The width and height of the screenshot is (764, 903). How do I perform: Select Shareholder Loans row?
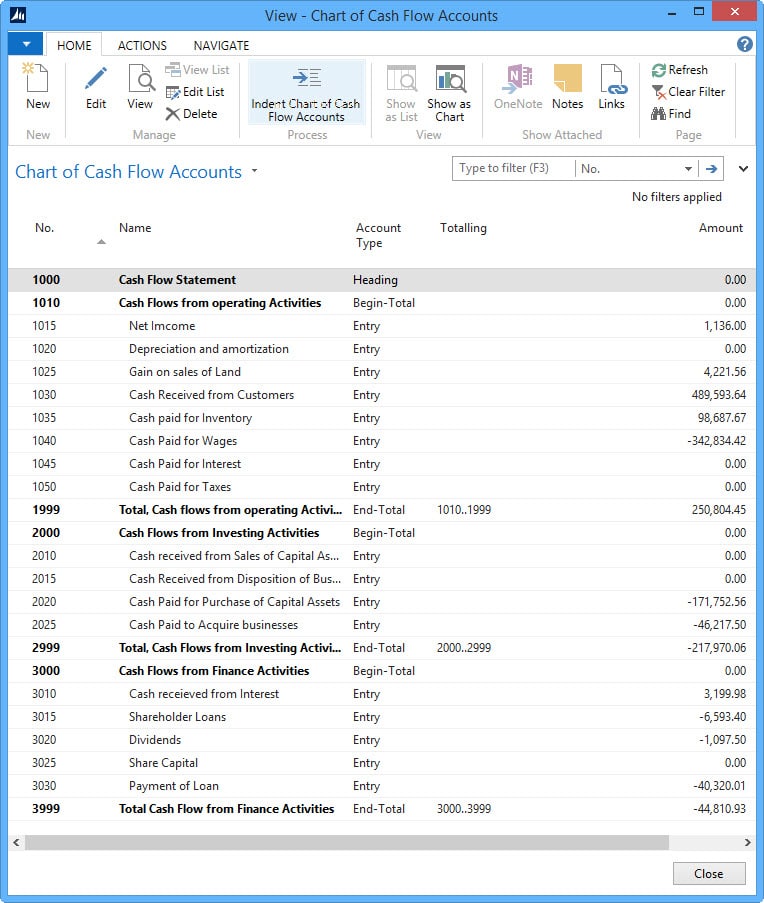pos(382,717)
